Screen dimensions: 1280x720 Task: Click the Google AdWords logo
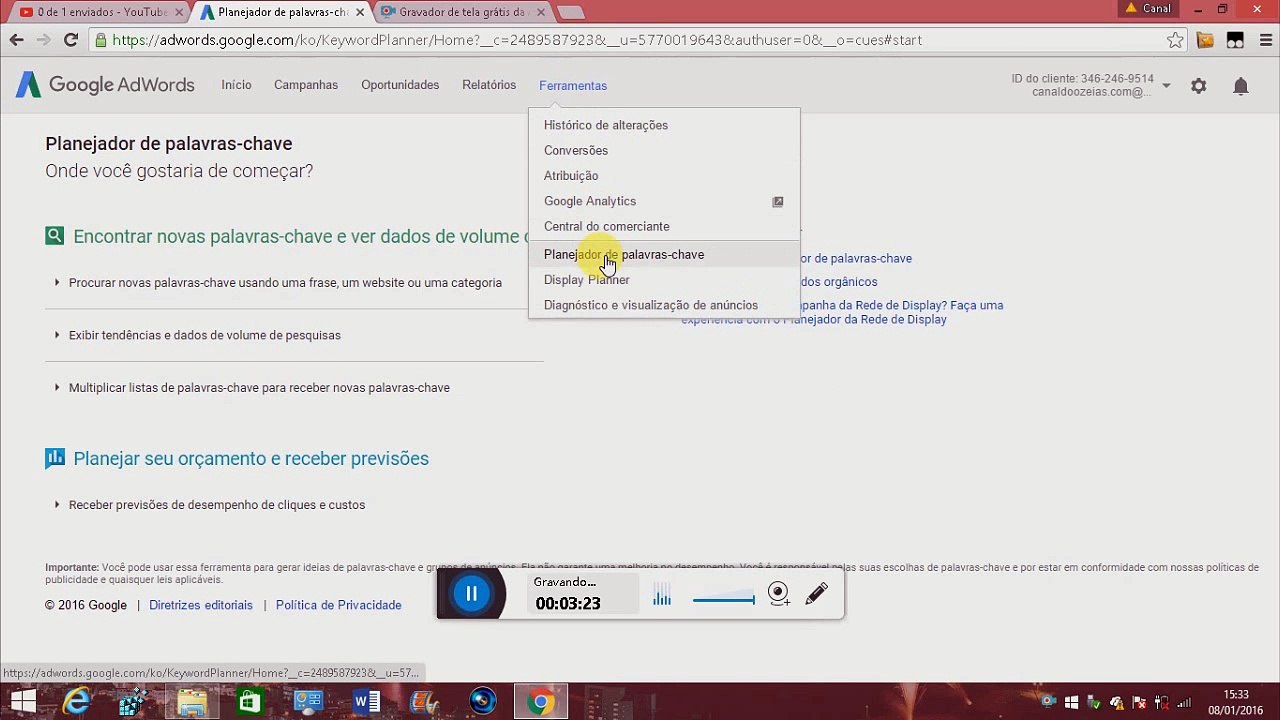[105, 85]
